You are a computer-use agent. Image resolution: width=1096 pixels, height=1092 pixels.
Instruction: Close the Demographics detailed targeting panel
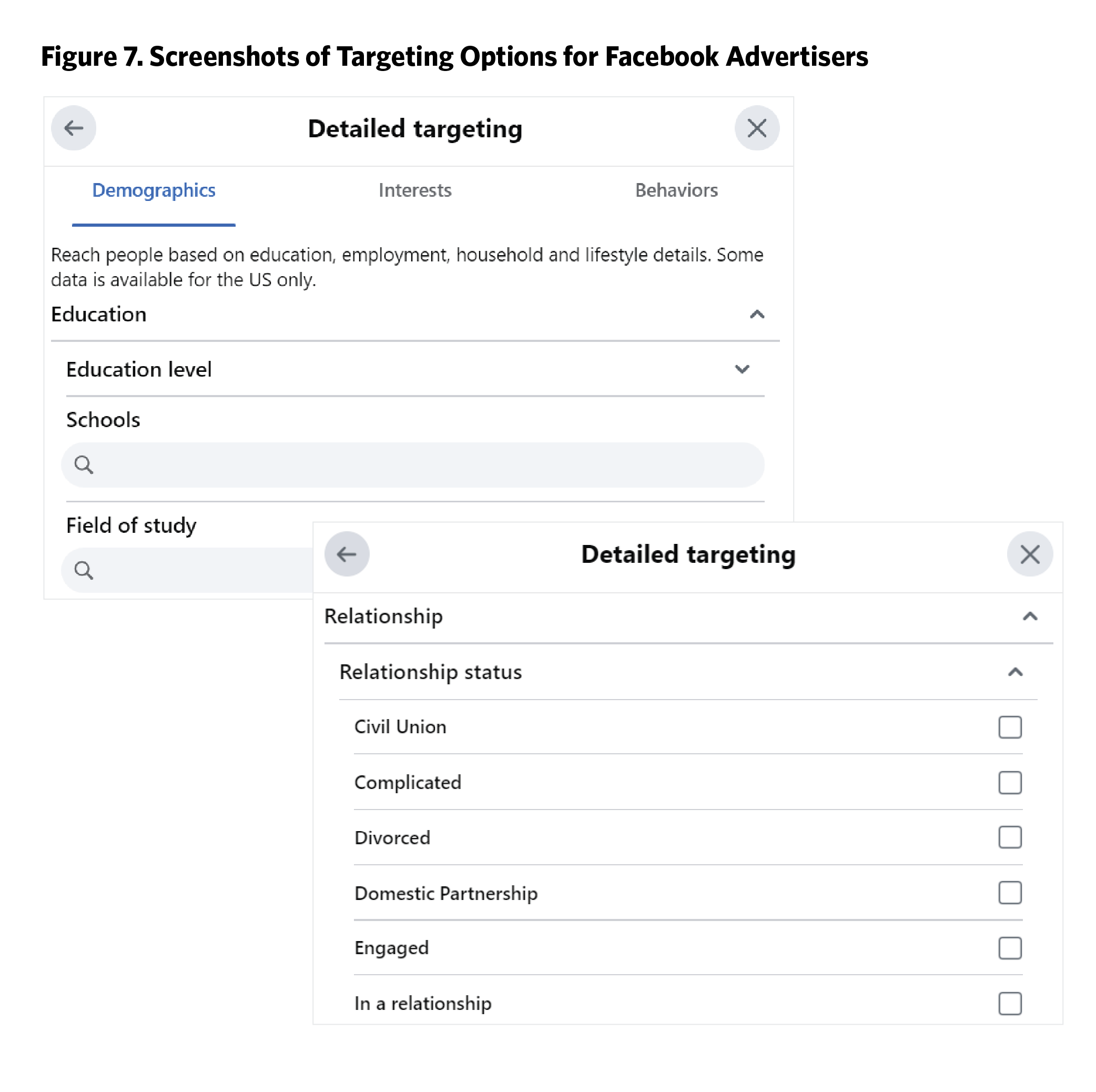756,128
